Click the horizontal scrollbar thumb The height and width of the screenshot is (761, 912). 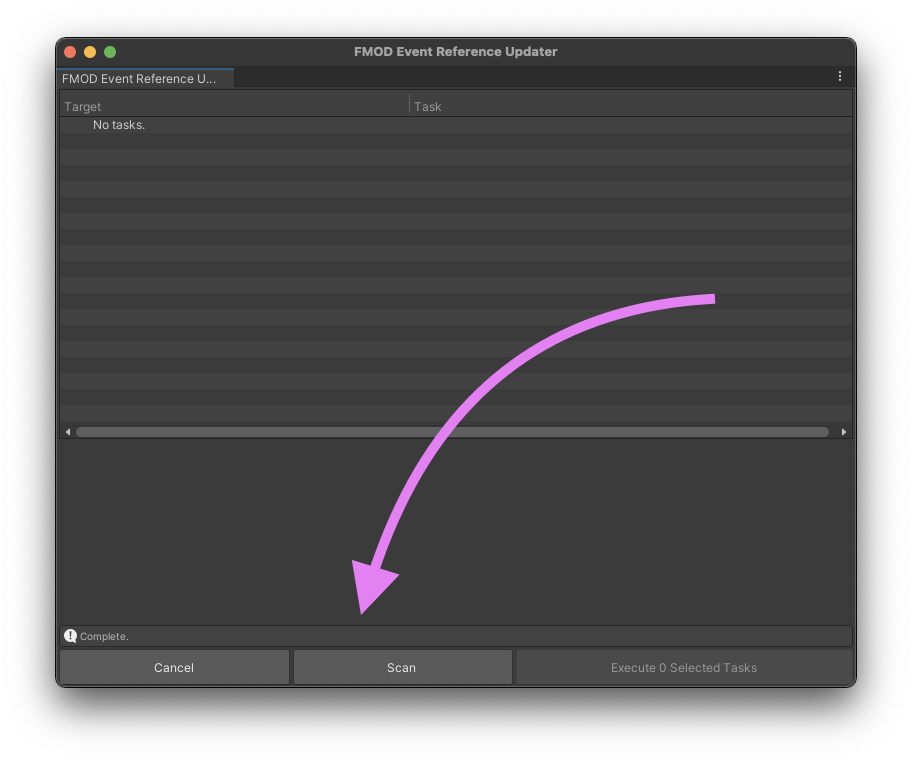point(452,432)
